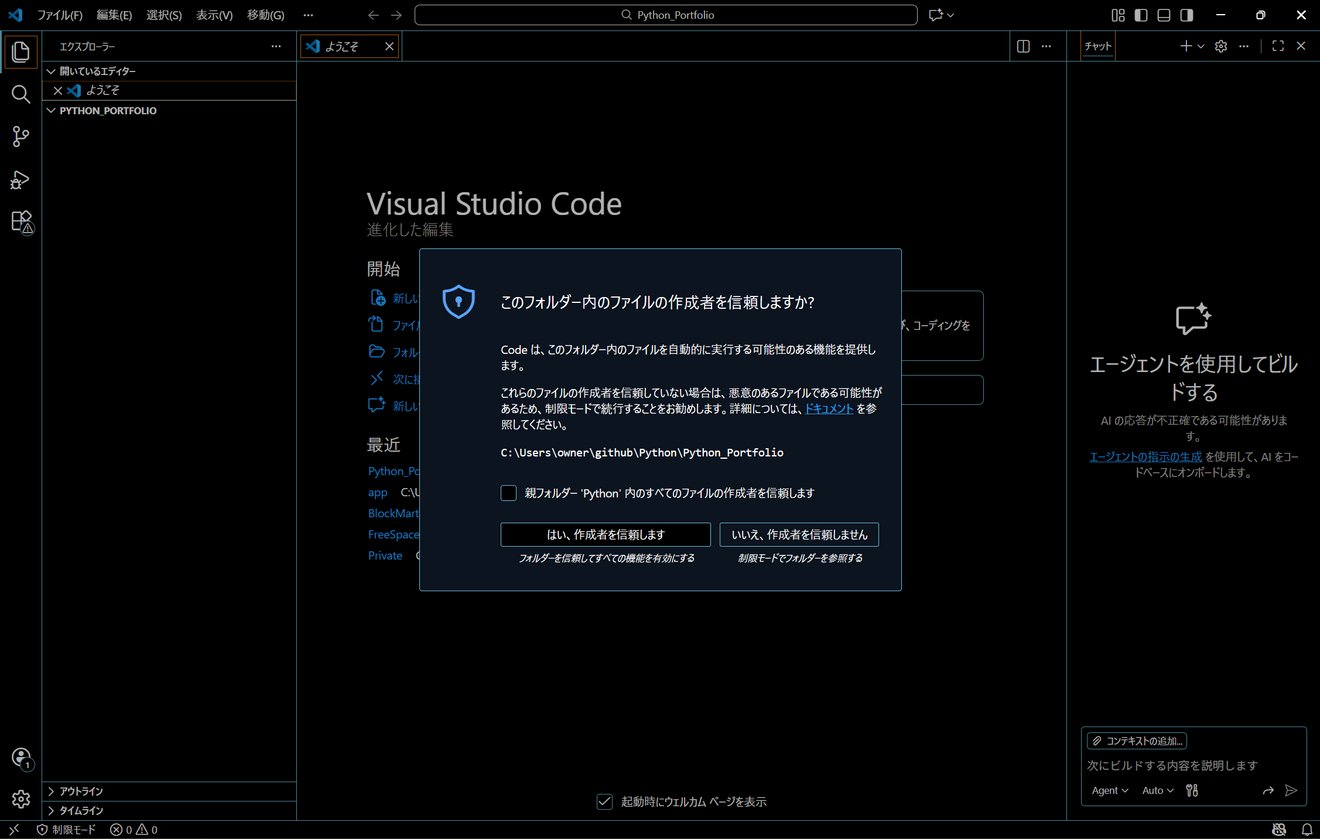
Task: Focus the chat prompt input field
Action: pos(1194,765)
